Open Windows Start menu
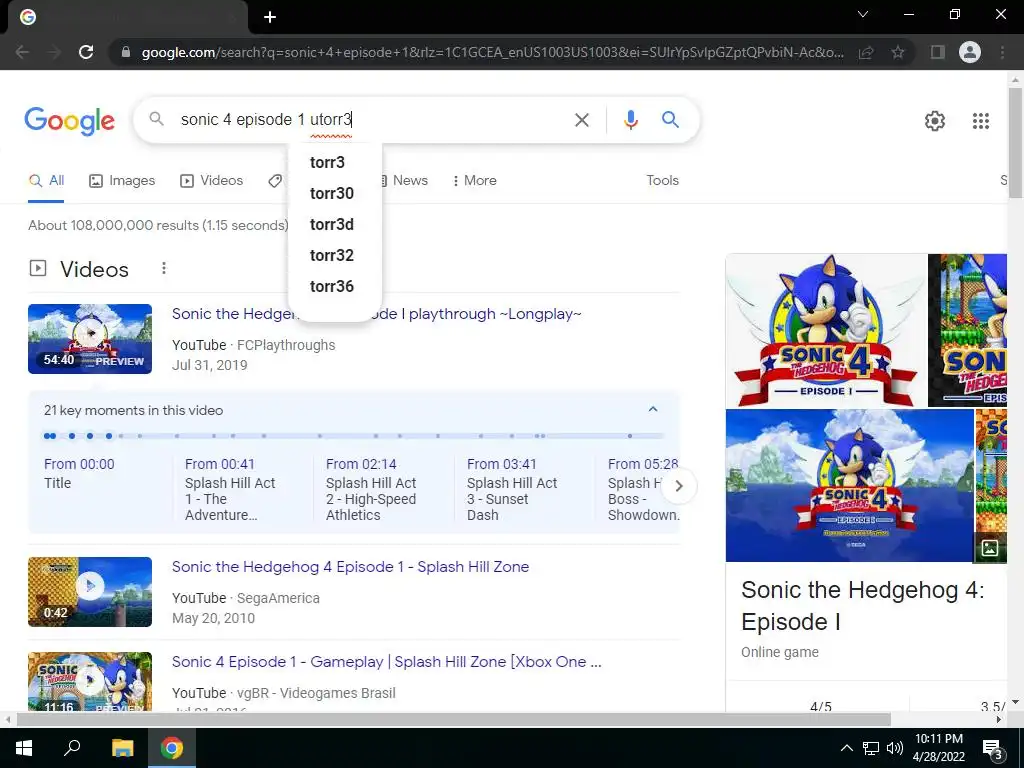The width and height of the screenshot is (1024, 768). (x=24, y=748)
